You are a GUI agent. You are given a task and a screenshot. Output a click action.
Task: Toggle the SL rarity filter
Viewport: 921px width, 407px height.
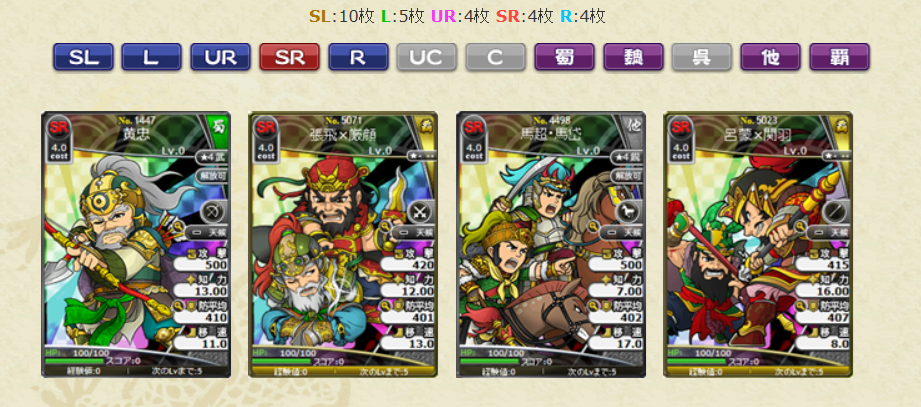pos(83,57)
